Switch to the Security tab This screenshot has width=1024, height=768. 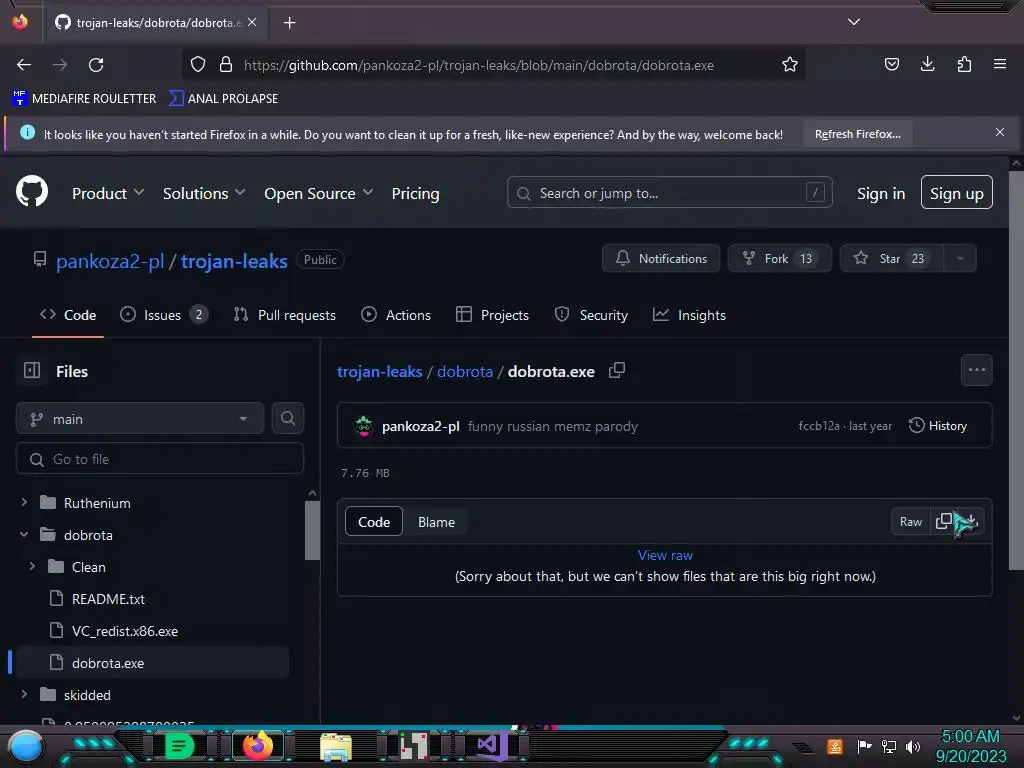[x=591, y=315]
